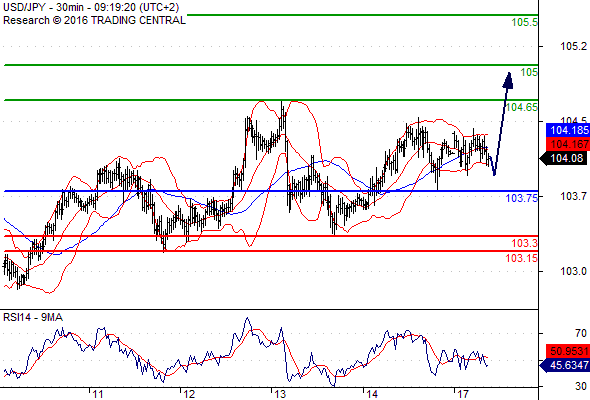Click date label 14 on time axis
This screenshot has width=590, height=400.
[x=372, y=394]
